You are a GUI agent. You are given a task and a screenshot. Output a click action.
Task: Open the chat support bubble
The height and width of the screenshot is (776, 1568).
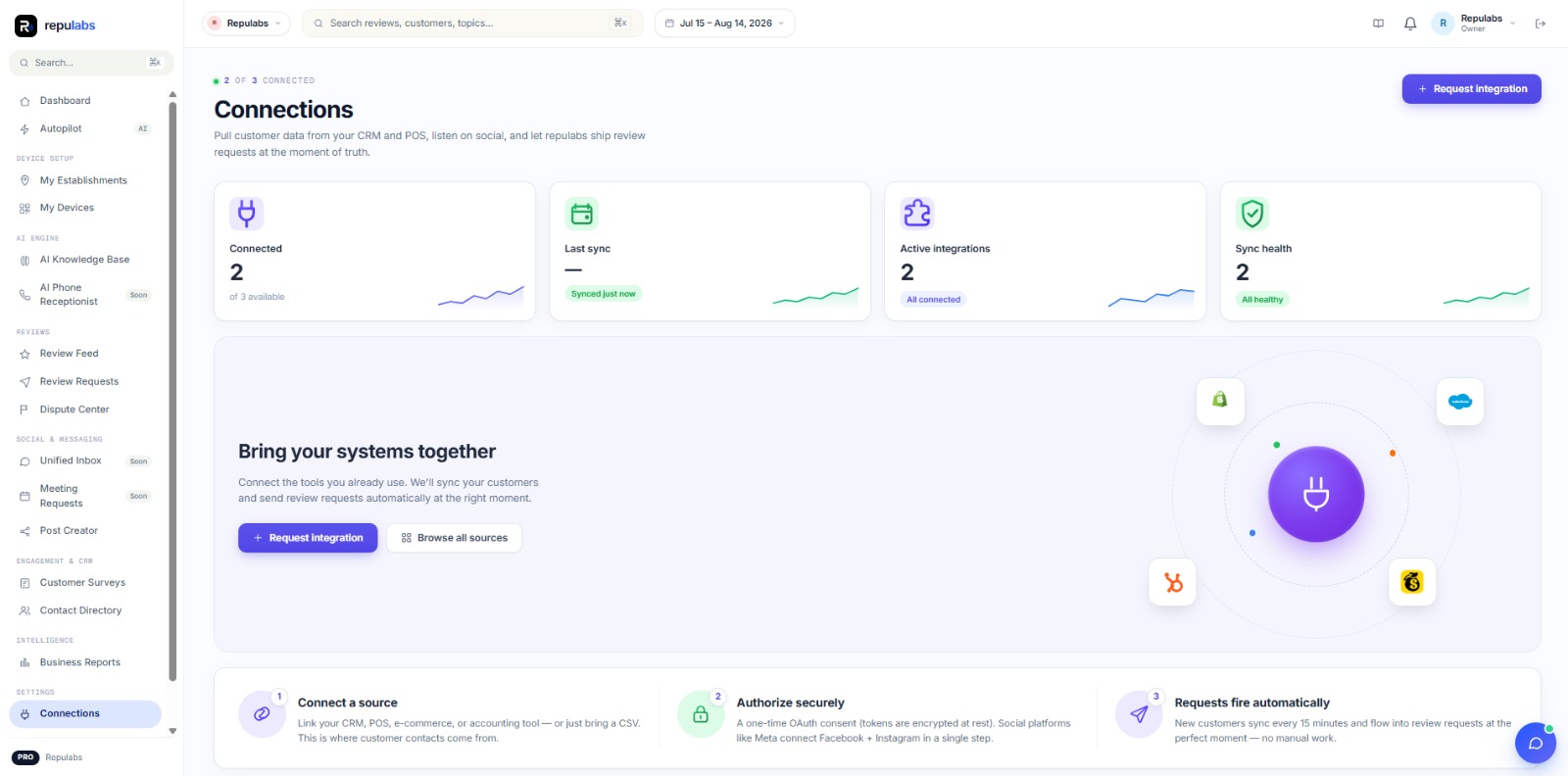point(1536,743)
